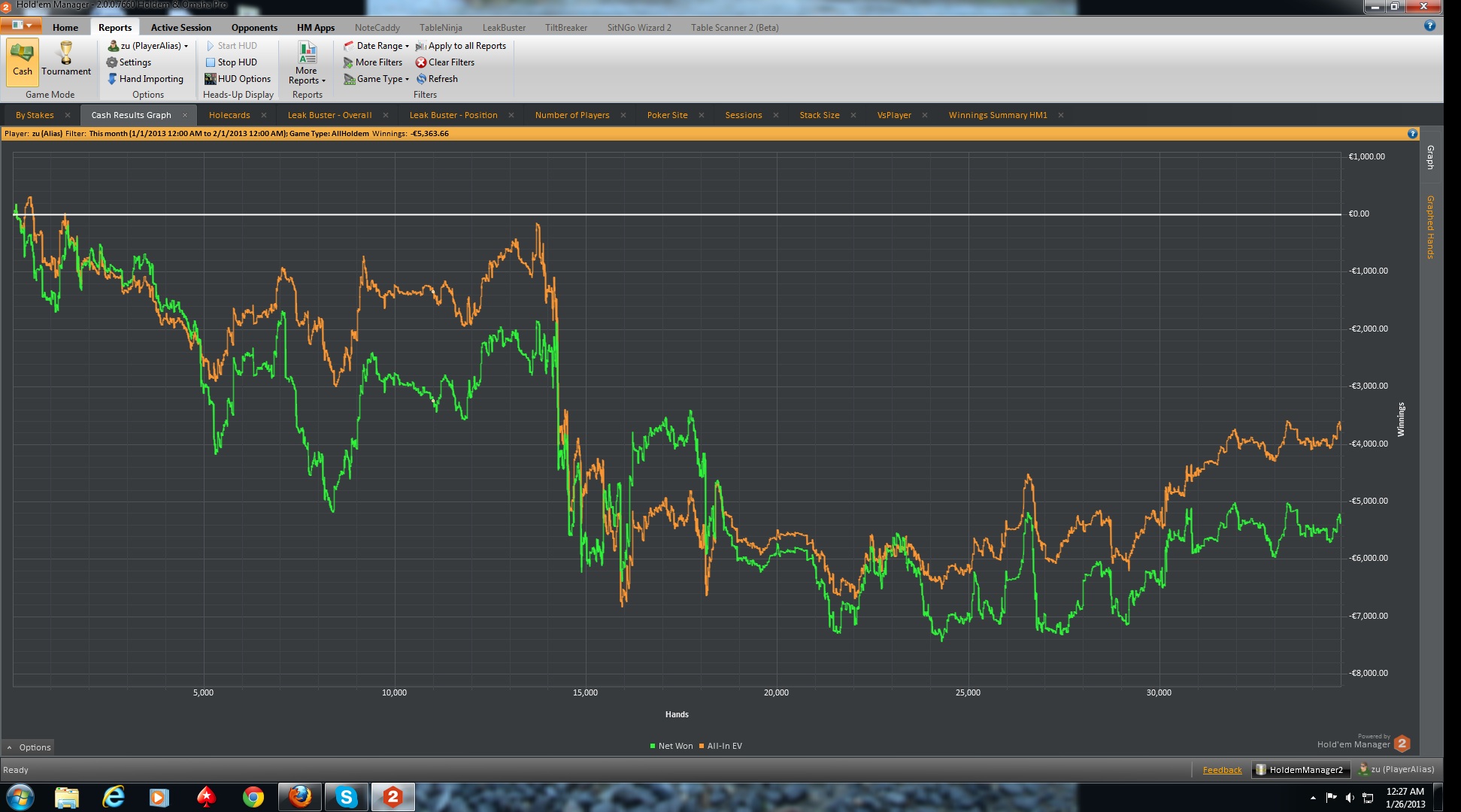Toggle All-In EV series in legend
The width and height of the screenshot is (1461, 812).
click(720, 746)
